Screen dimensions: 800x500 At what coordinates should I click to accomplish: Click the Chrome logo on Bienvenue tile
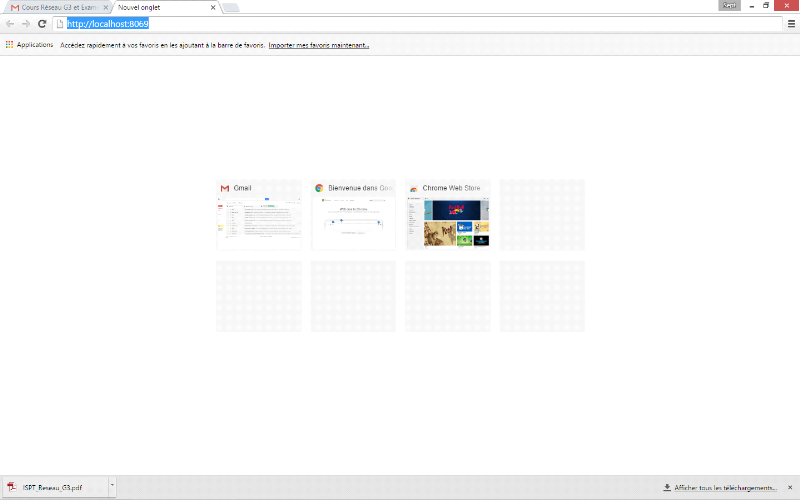(319, 188)
